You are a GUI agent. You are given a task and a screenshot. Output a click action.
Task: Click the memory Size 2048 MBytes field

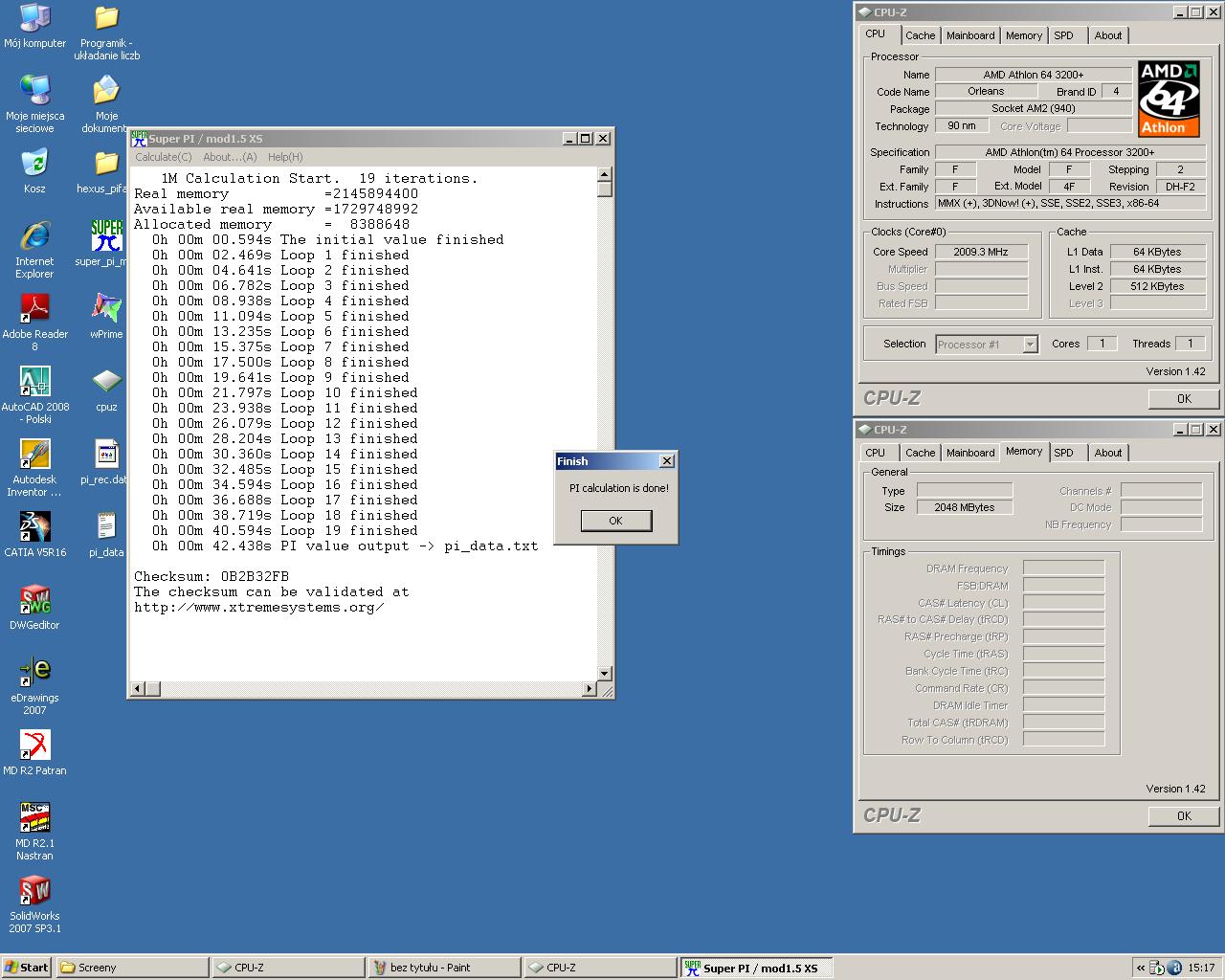965,507
